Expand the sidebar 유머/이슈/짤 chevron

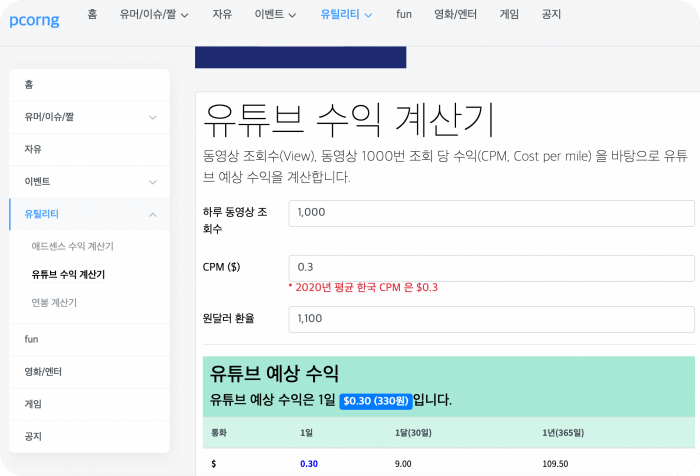pos(153,117)
